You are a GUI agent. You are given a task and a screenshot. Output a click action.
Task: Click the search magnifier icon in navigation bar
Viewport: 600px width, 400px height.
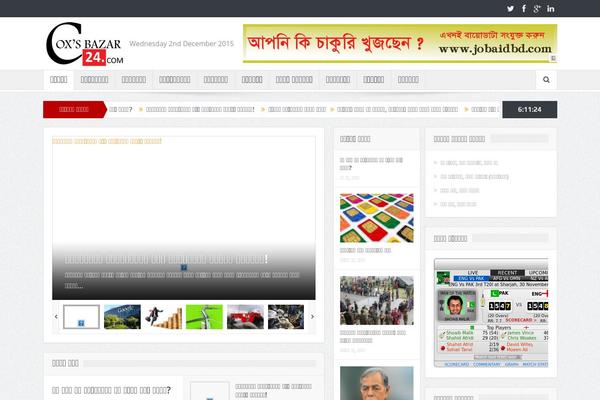point(546,80)
